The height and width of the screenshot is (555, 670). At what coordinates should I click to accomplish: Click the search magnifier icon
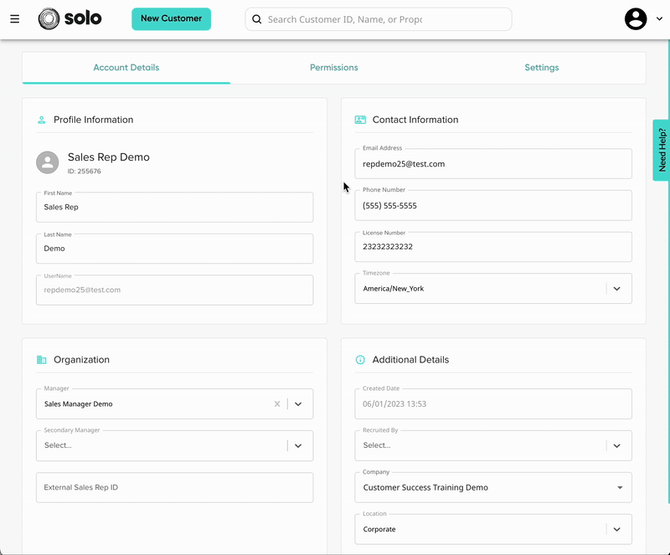(x=257, y=19)
